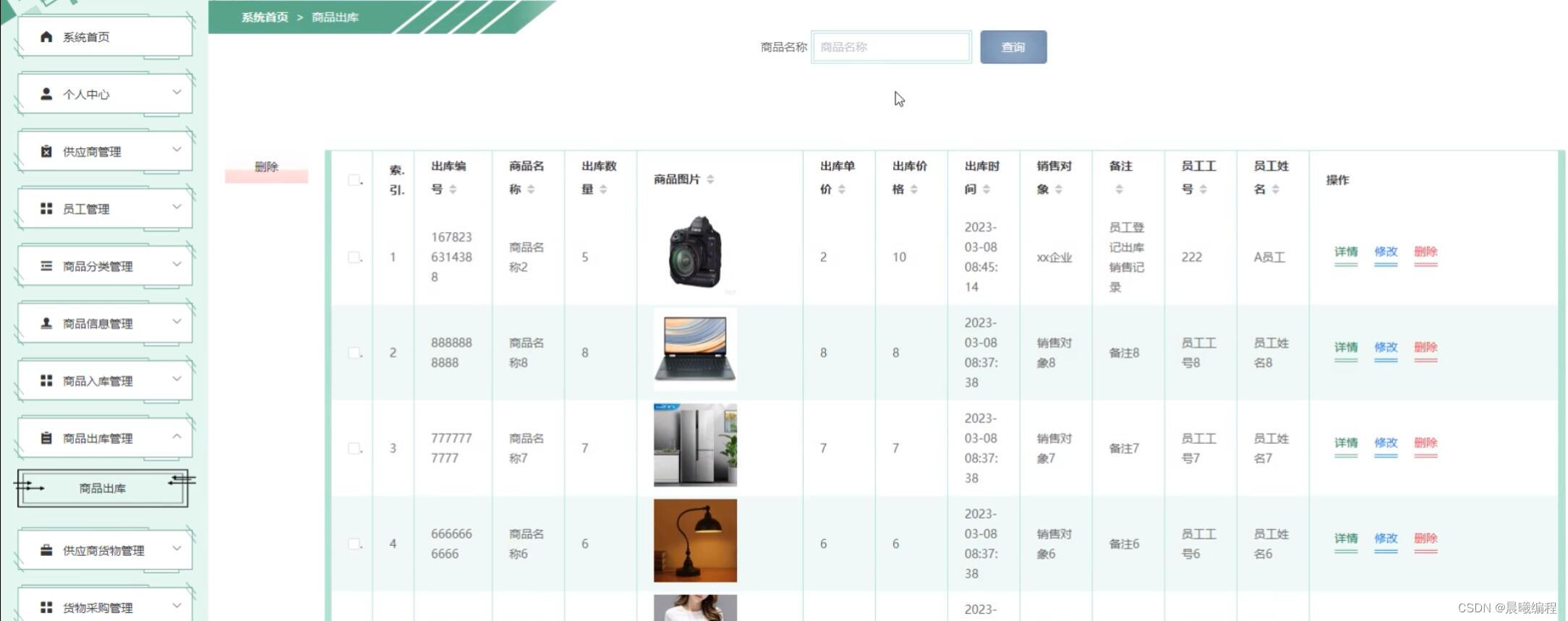Check the row 1 checkbox for 商品名称2
Image resolution: width=1568 pixels, height=621 pixels.
point(354,257)
